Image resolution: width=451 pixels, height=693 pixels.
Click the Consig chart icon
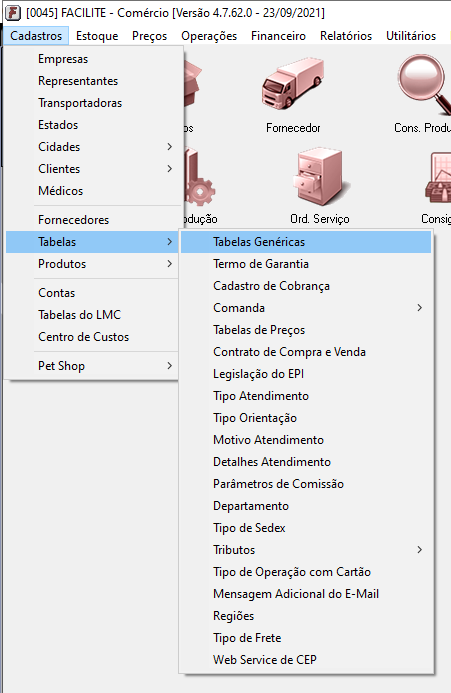coord(439,178)
